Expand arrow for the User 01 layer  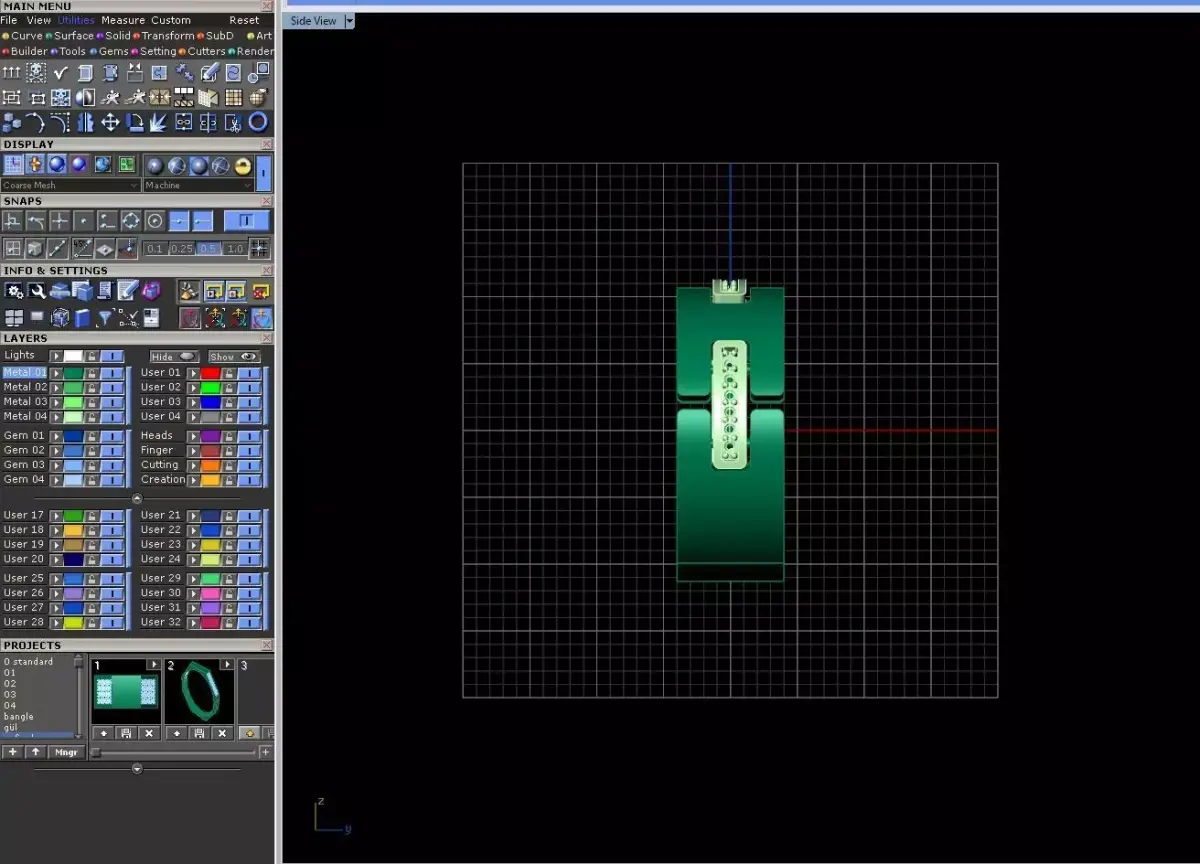(193, 372)
